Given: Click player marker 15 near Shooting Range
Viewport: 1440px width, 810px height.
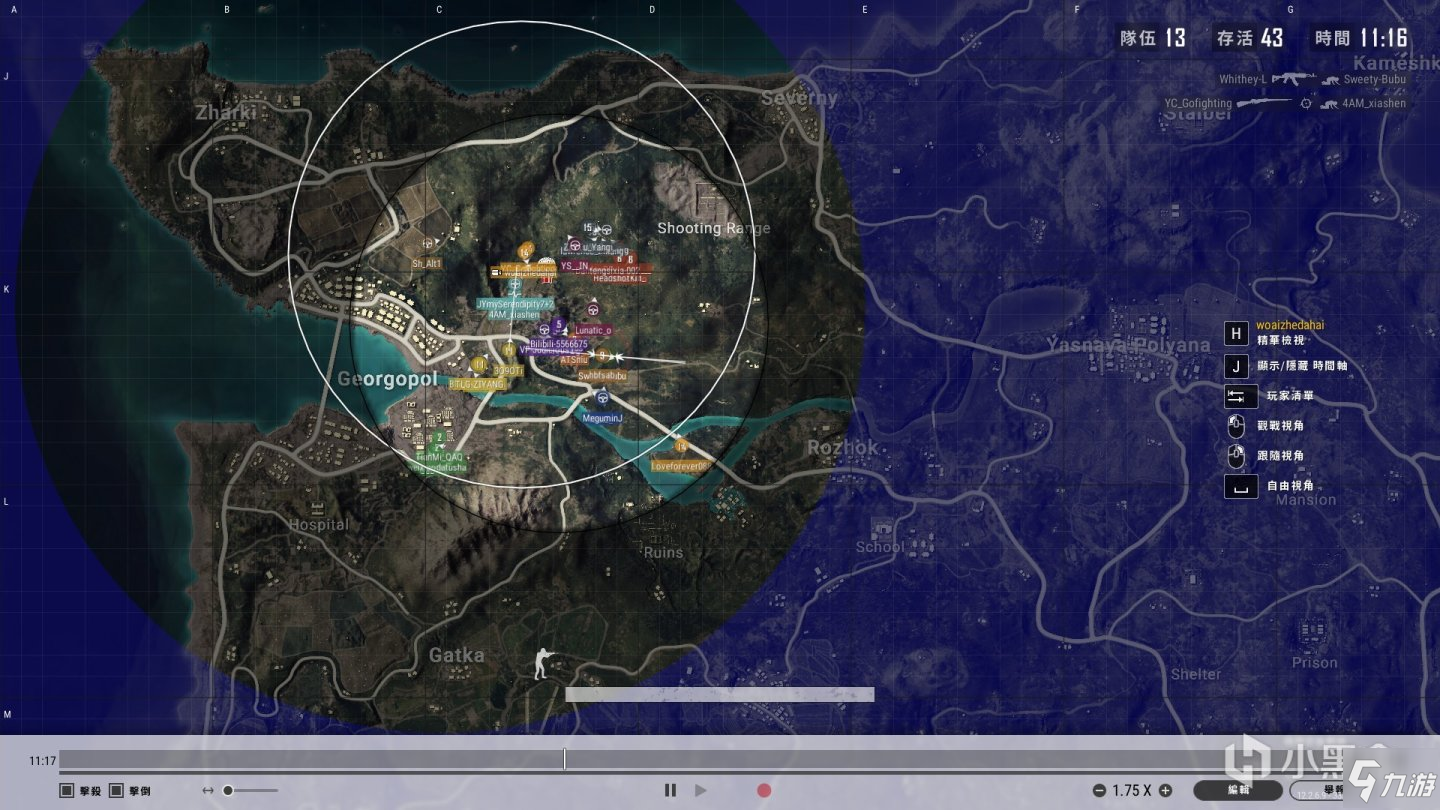Looking at the screenshot, I should point(588,227).
